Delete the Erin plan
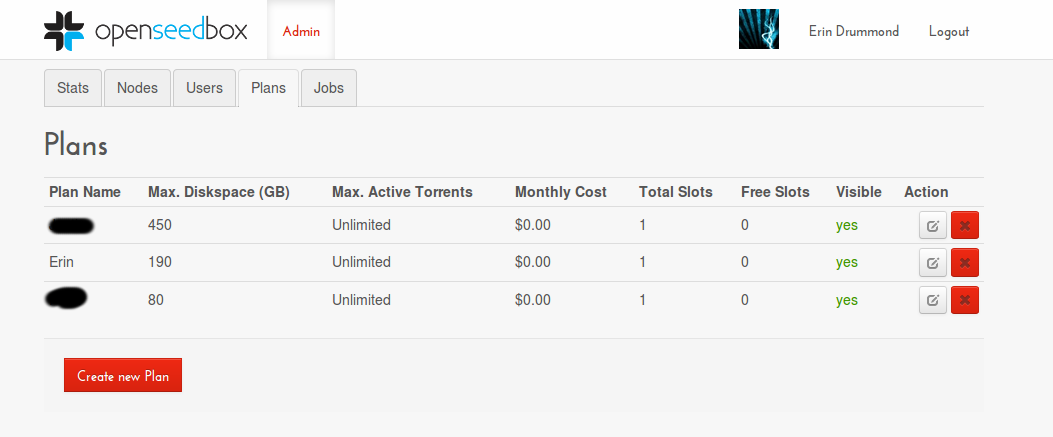The height and width of the screenshot is (437, 1053). tap(965, 262)
